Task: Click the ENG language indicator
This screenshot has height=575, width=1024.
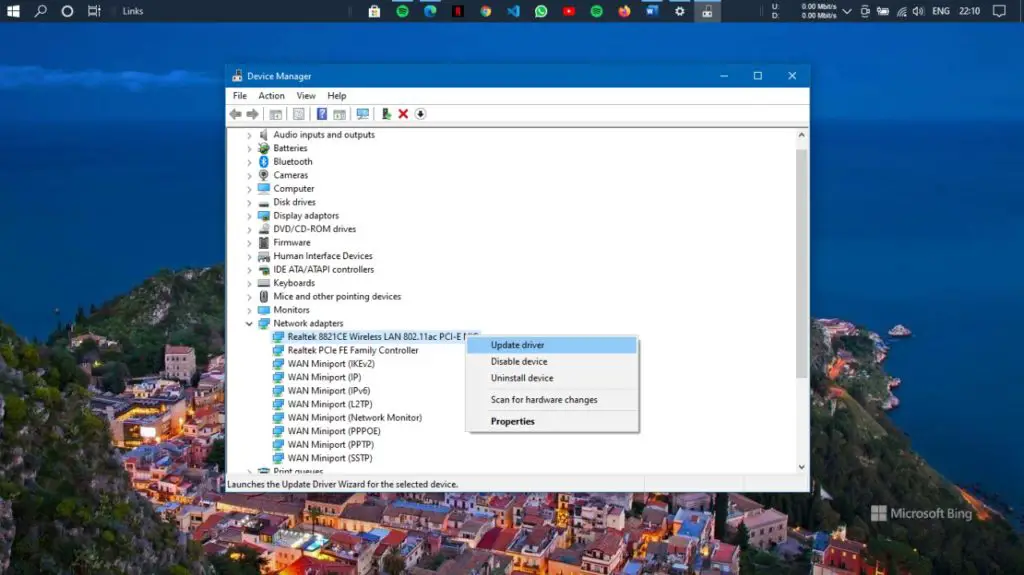Action: point(940,11)
